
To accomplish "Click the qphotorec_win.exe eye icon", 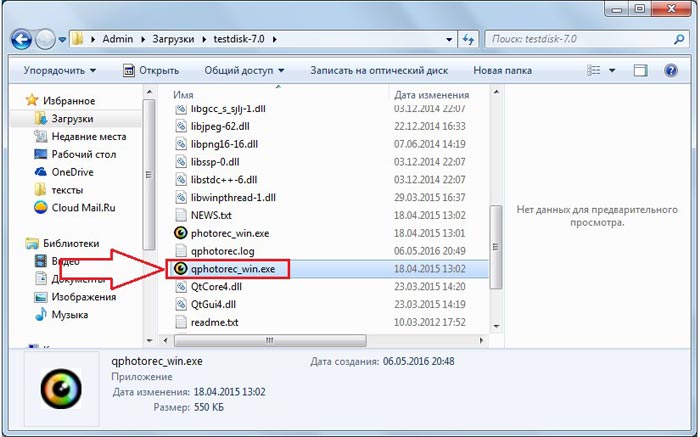I will 180,269.
